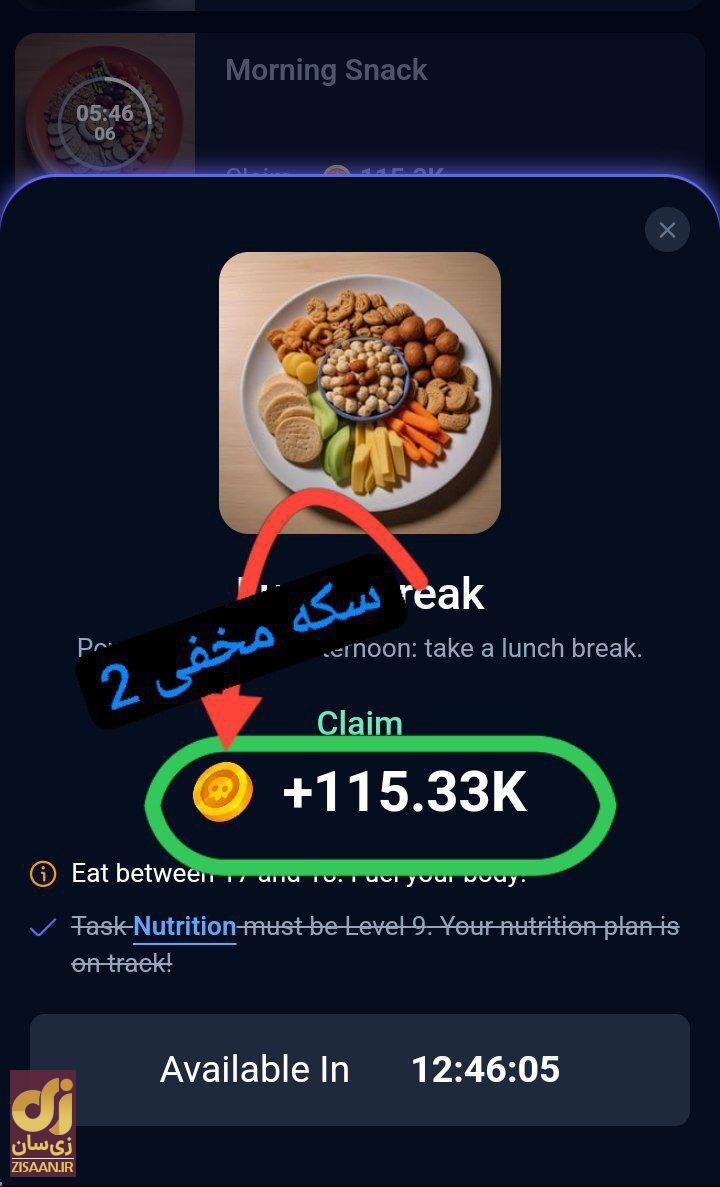The image size is (720, 1187).
Task: Close the lunch break popup
Action: pos(667,230)
